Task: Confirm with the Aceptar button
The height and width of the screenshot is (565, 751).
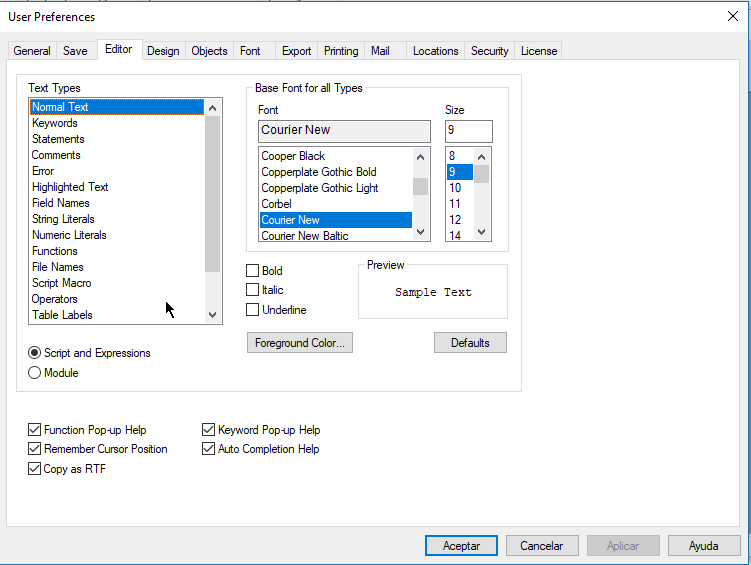Action: 461,546
